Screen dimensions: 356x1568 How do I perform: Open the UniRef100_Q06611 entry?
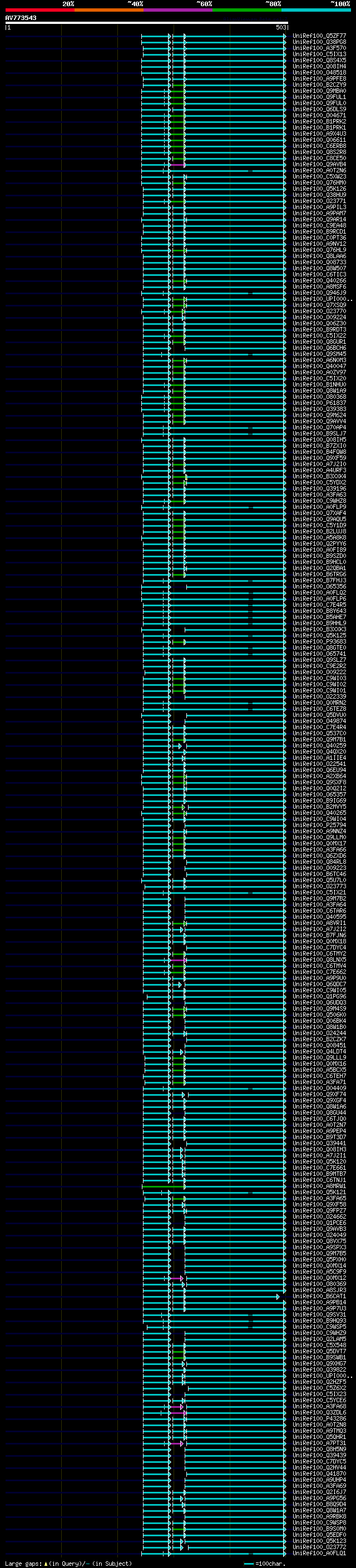point(319,140)
